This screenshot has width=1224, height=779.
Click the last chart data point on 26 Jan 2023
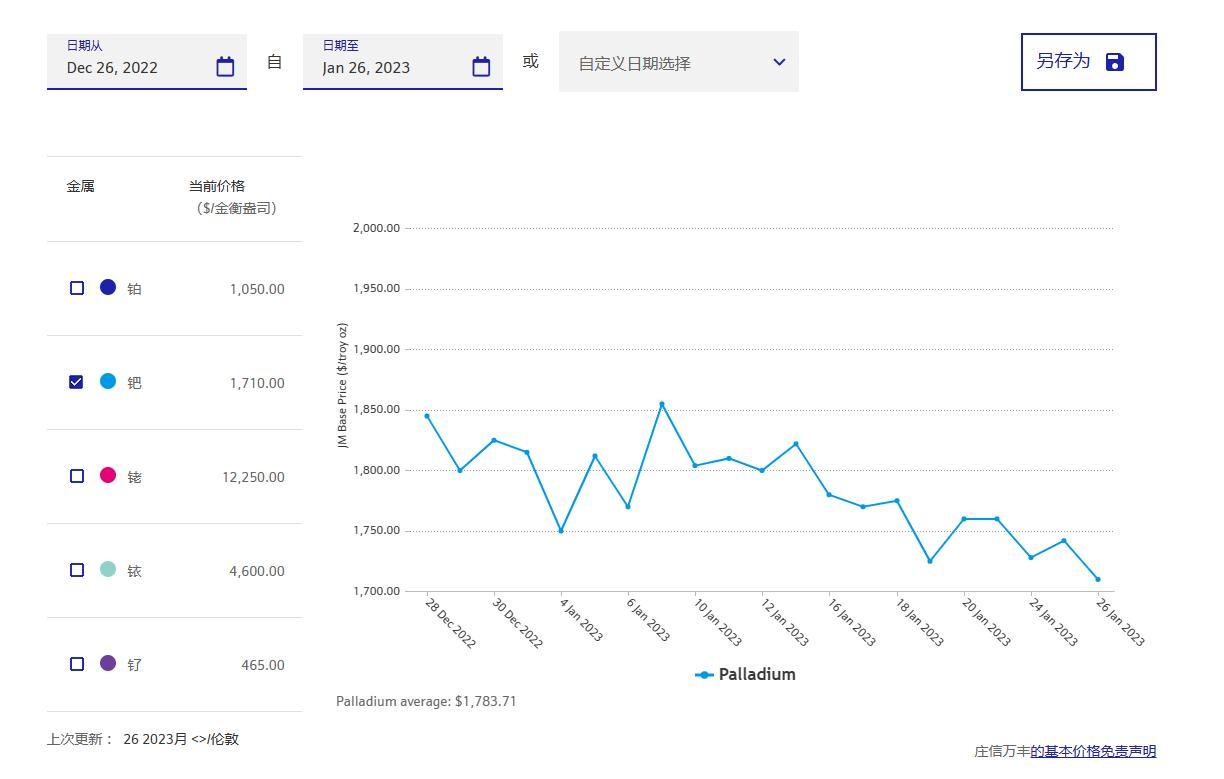tap(1097, 579)
